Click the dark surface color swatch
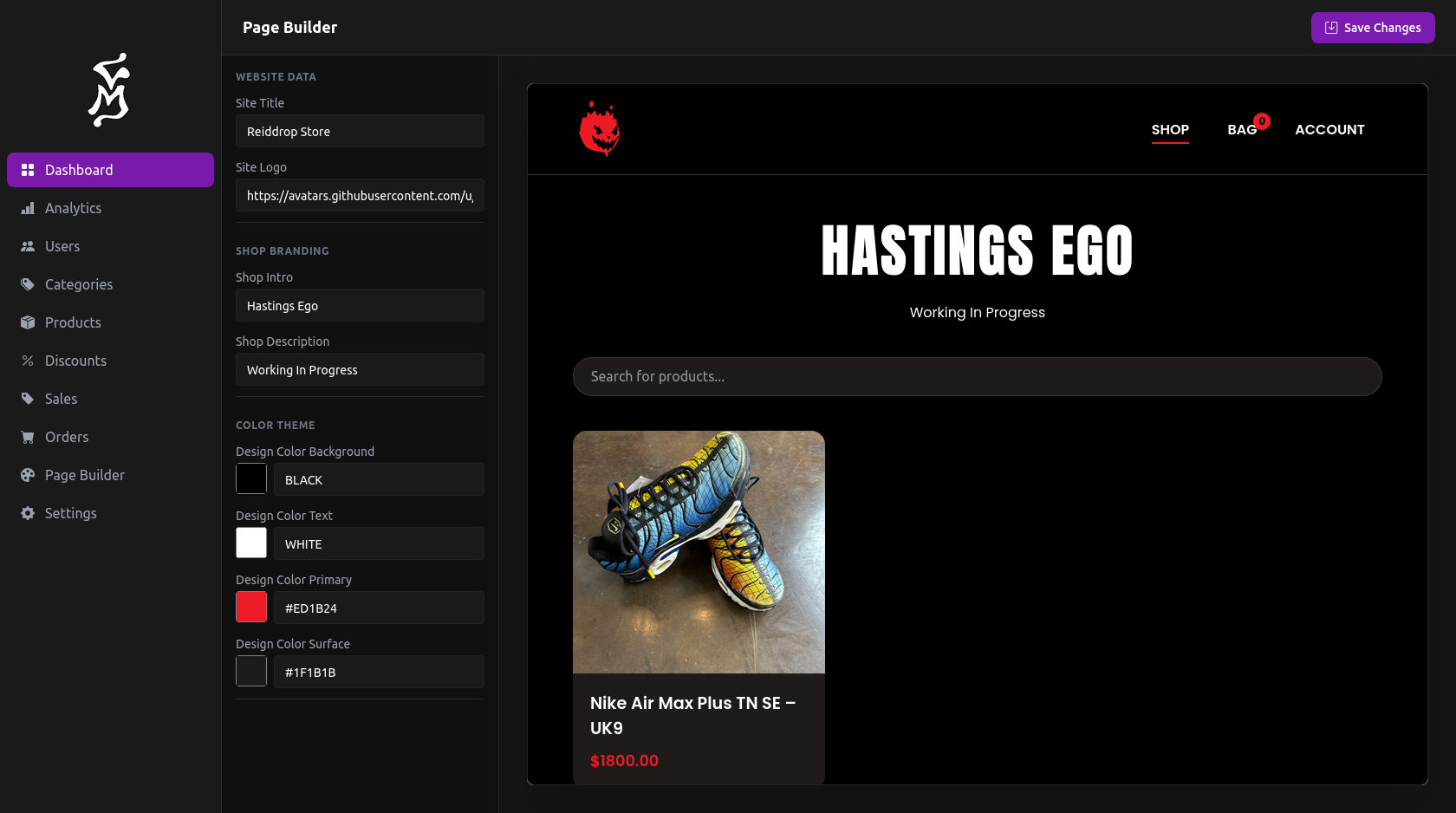 [x=251, y=671]
